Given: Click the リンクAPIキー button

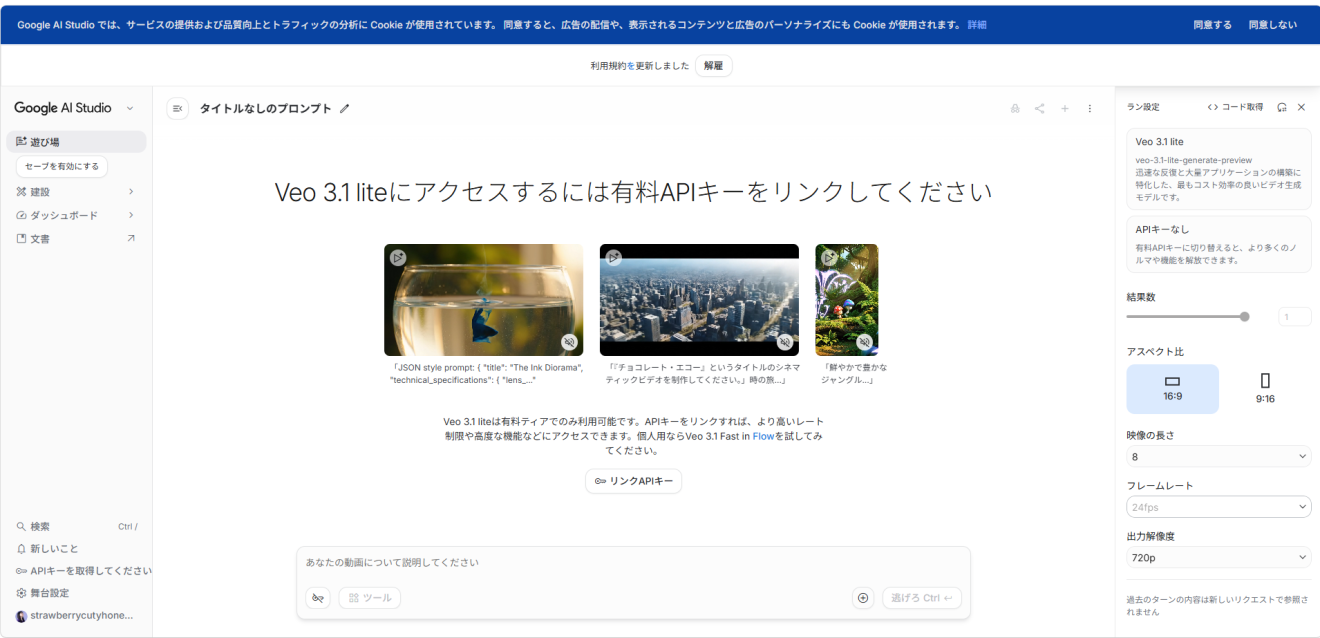Looking at the screenshot, I should pyautogui.click(x=633, y=481).
